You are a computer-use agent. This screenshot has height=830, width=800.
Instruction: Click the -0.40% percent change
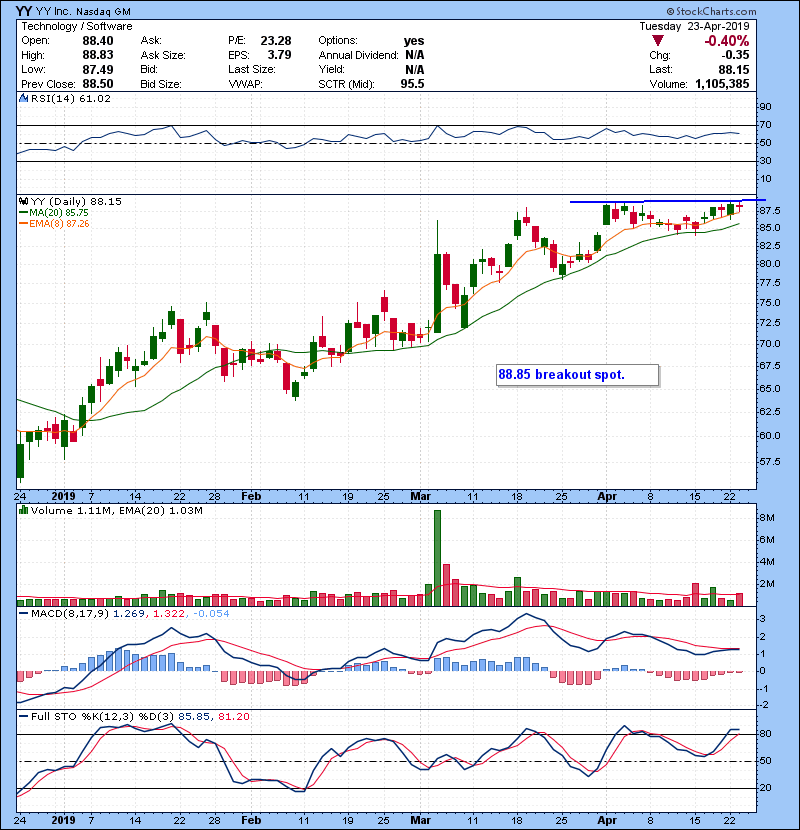pyautogui.click(x=726, y=41)
